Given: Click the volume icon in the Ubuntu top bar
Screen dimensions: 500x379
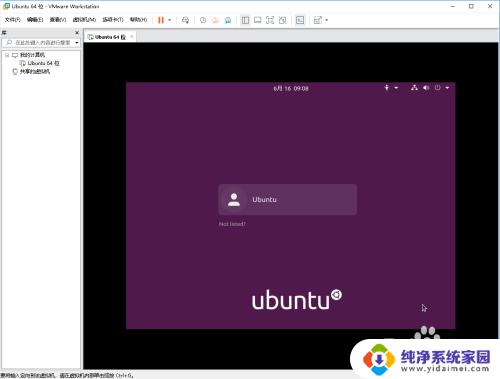Looking at the screenshot, I should coord(426,88).
